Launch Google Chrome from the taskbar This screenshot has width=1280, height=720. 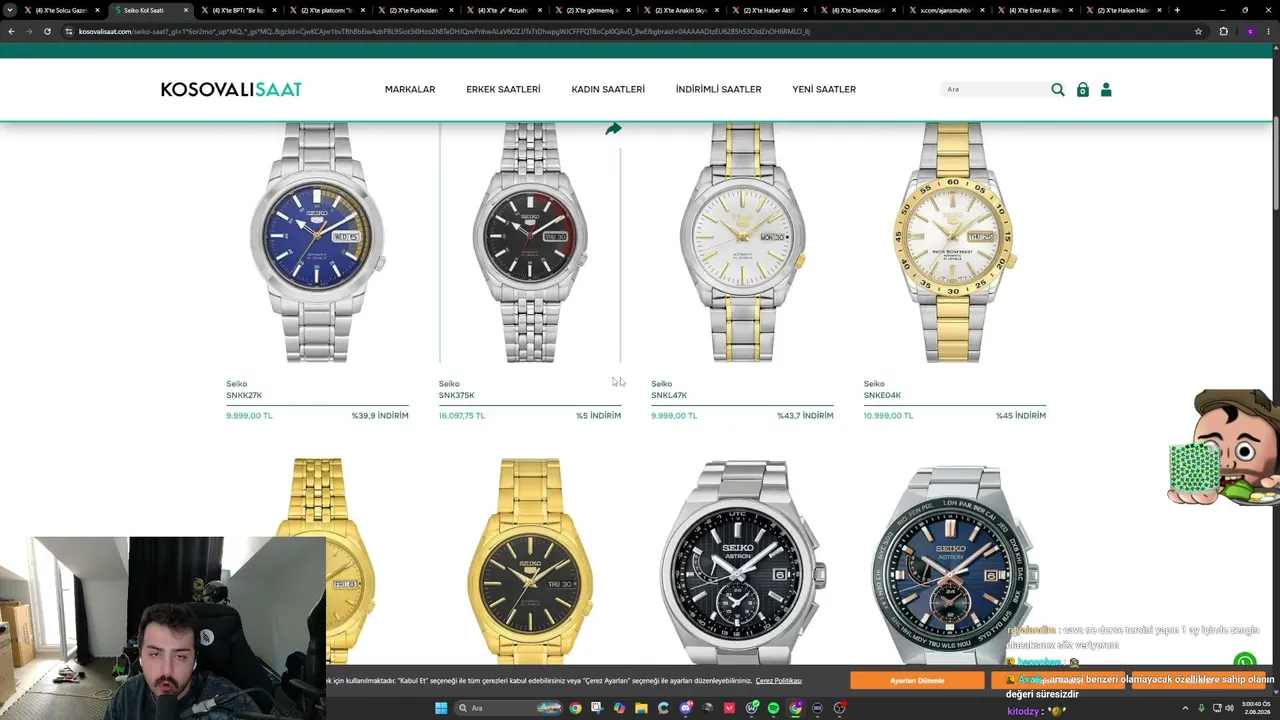pos(575,708)
